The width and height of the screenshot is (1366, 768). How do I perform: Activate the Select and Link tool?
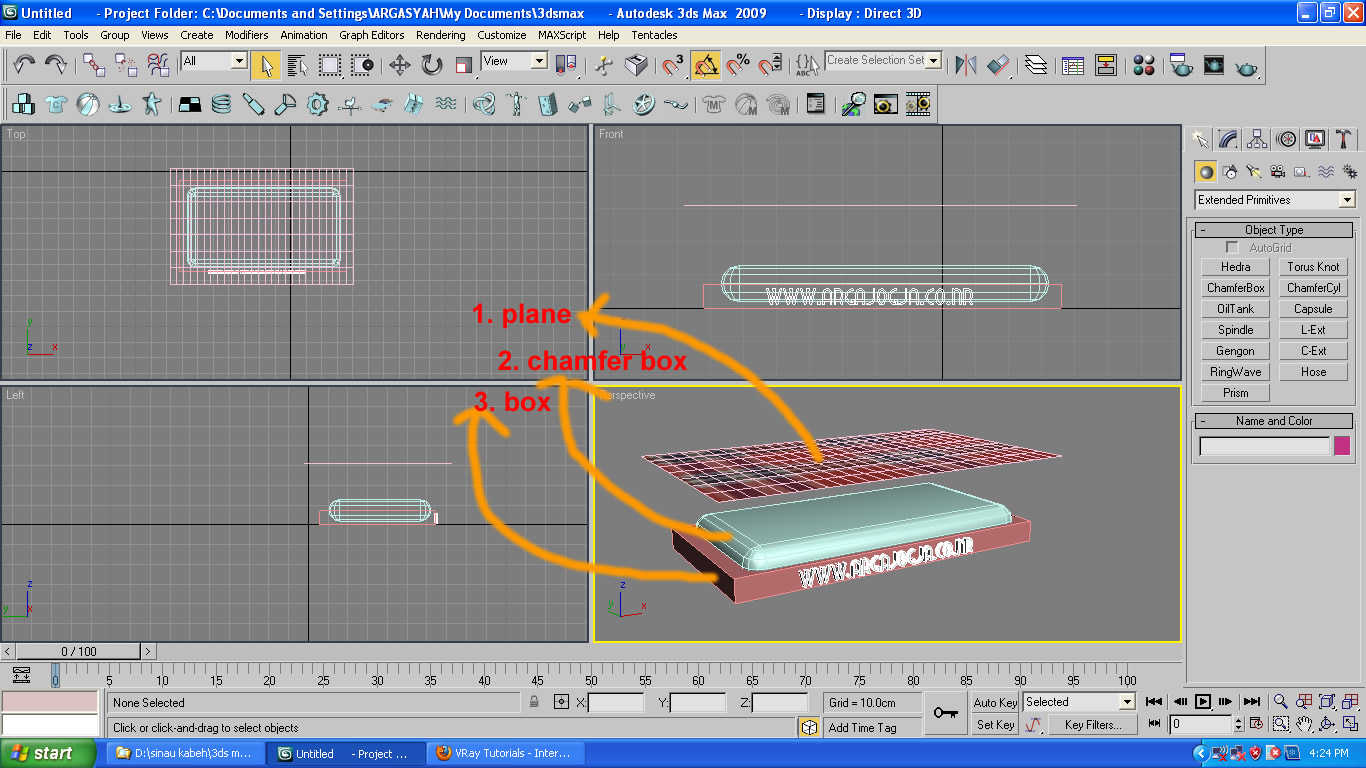click(94, 65)
